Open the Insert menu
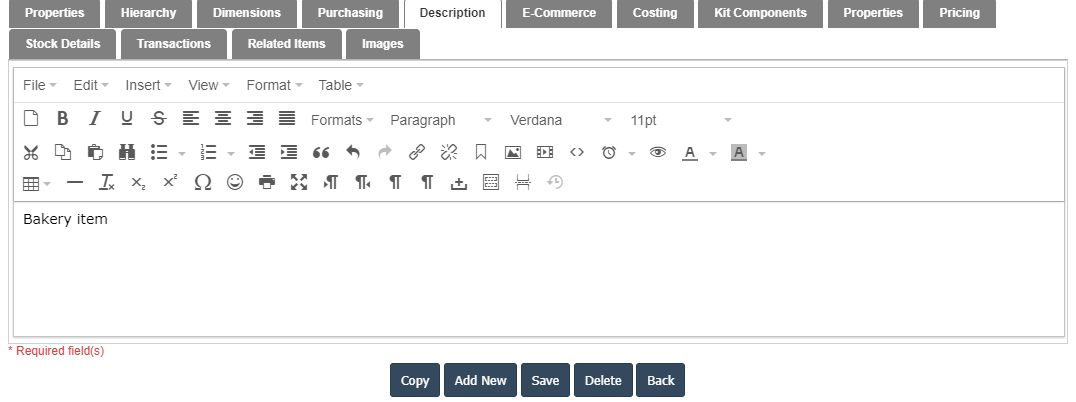Image resolution: width=1076 pixels, height=402 pixels. click(x=148, y=85)
